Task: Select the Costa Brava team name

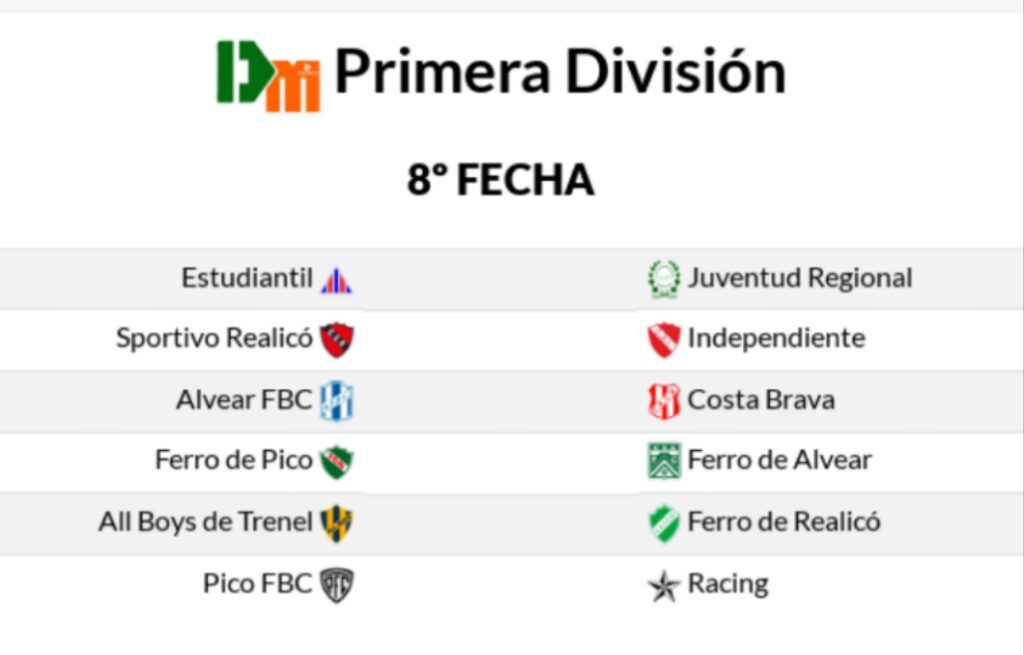Action: pos(761,400)
